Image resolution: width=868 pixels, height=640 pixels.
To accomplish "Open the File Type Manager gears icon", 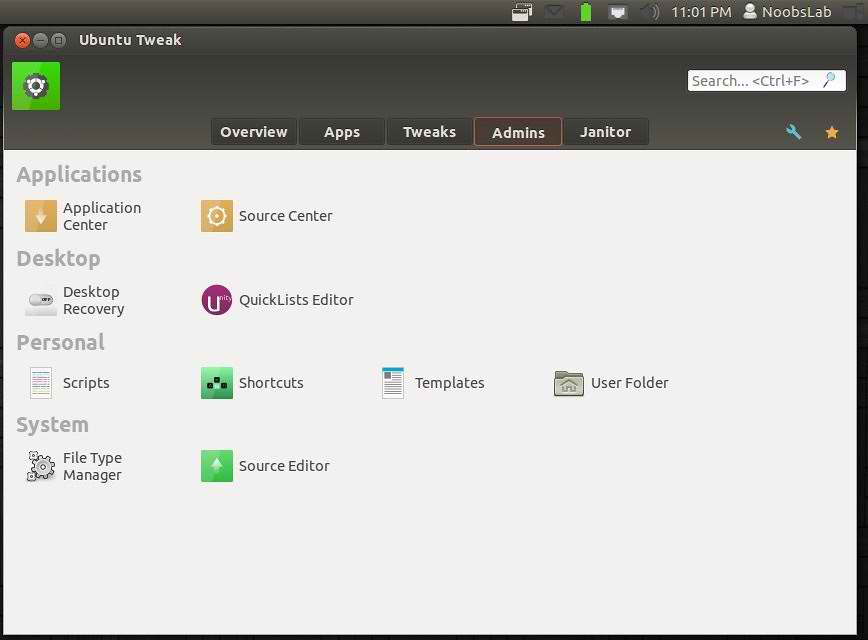I will [x=41, y=466].
